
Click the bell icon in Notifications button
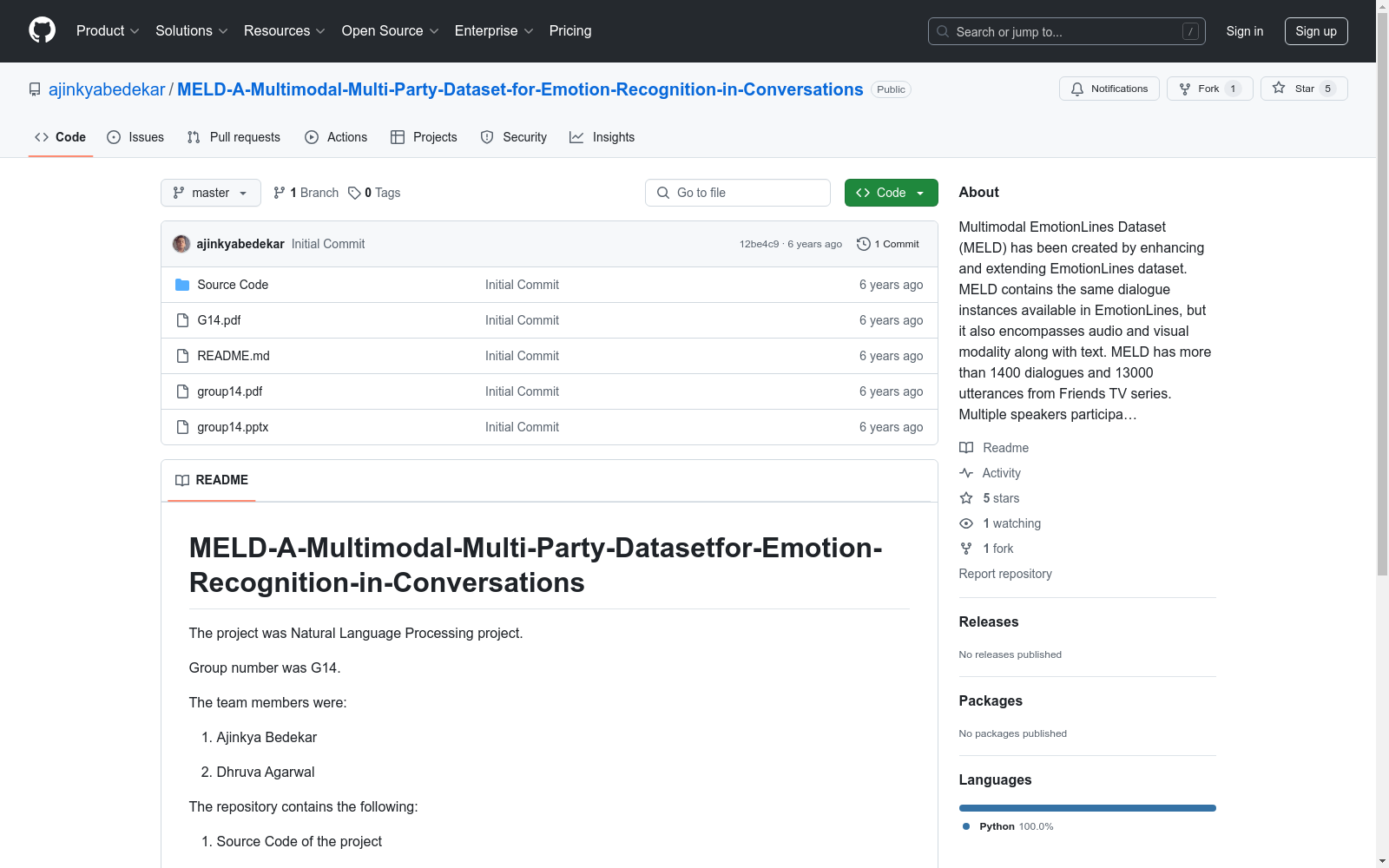[1077, 89]
